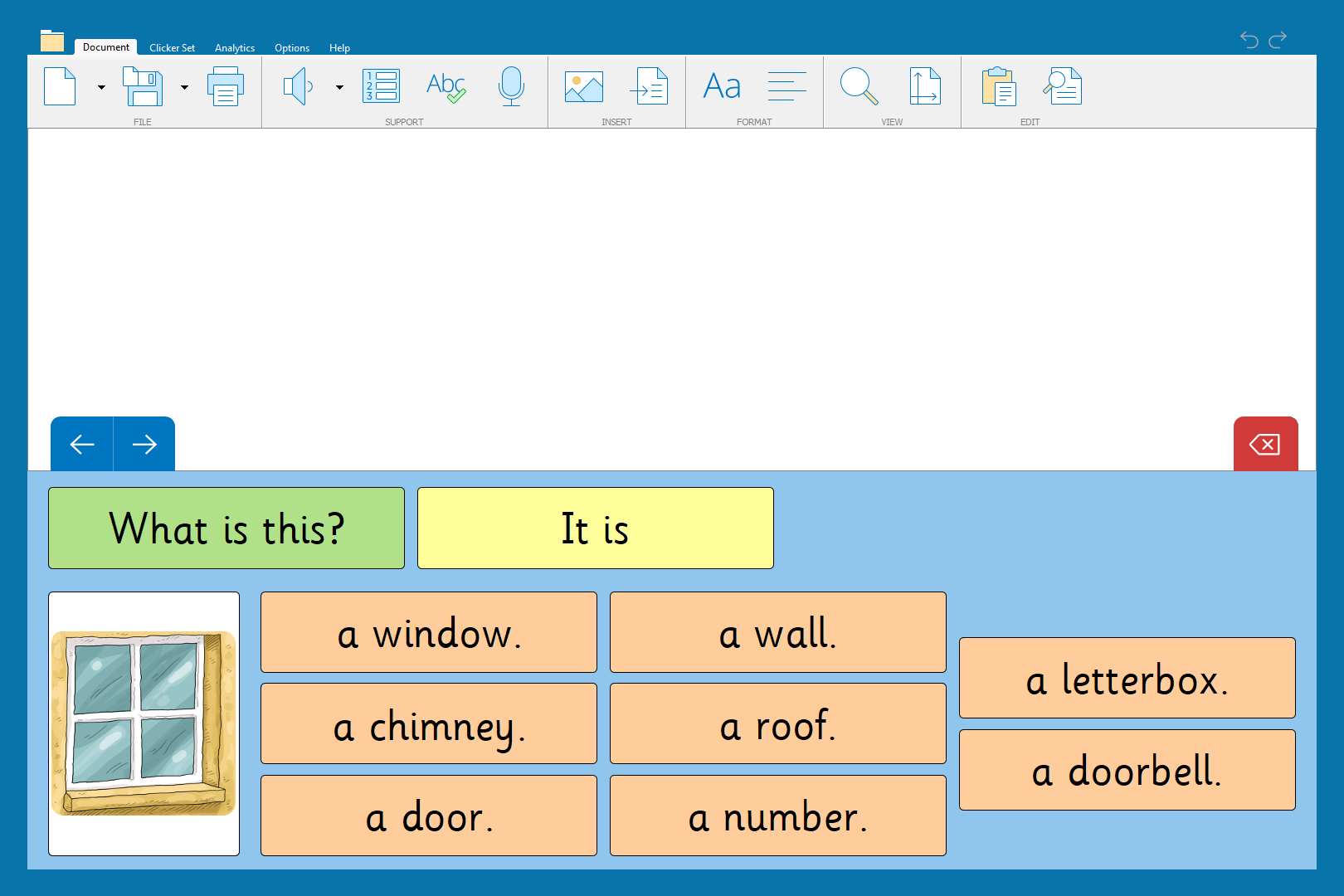Select the 'a window.' answer cell
1344x896 pixels.
pos(428,632)
